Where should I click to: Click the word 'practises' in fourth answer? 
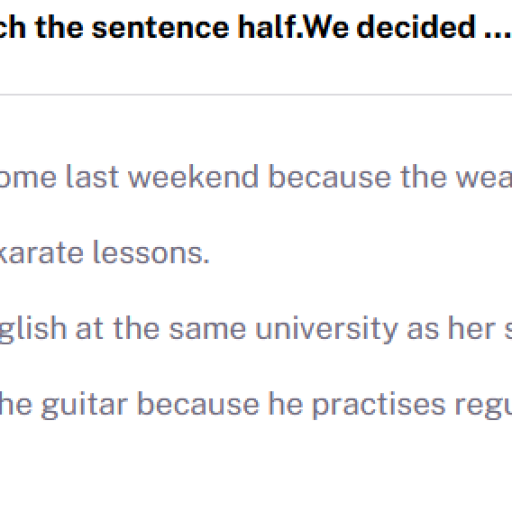click(378, 406)
